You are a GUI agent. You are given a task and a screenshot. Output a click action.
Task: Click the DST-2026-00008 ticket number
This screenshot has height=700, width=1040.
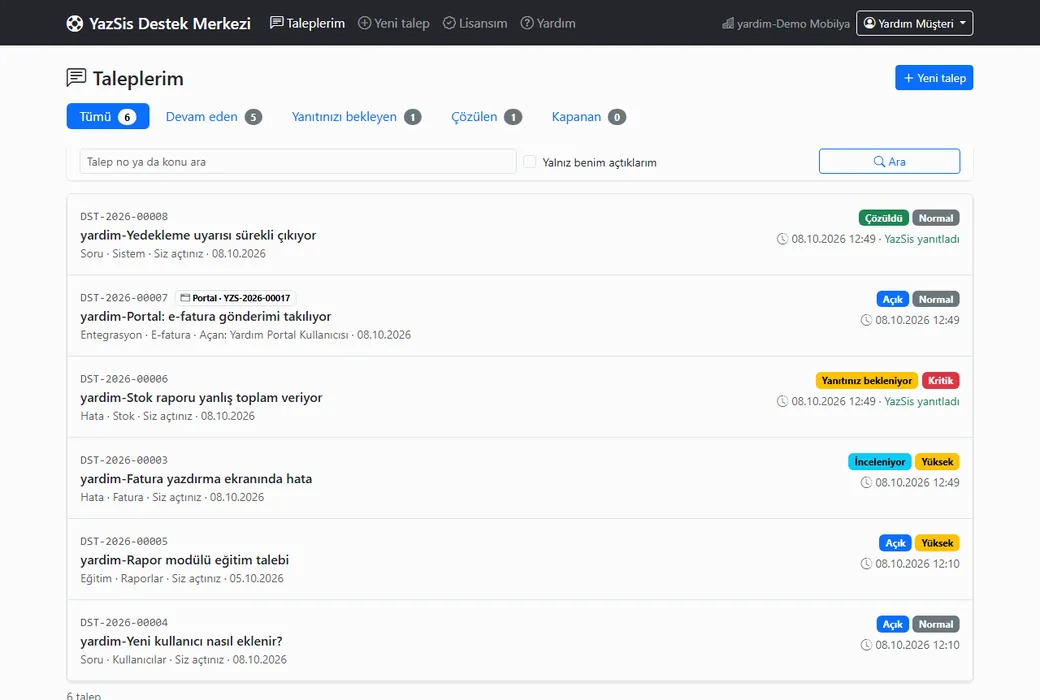(x=124, y=216)
